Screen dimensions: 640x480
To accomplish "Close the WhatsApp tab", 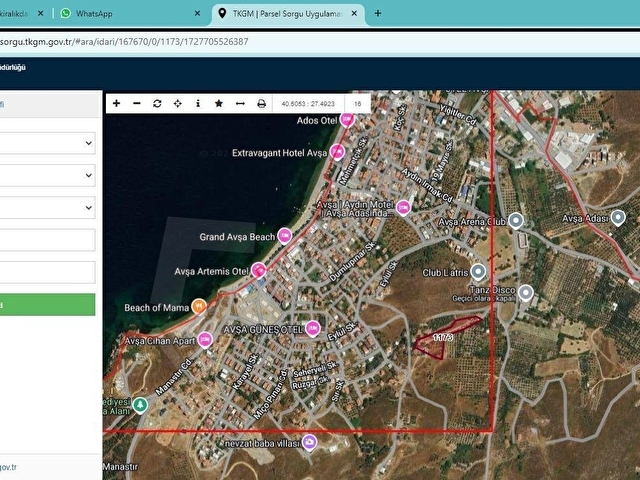I will pyautogui.click(x=197, y=13).
